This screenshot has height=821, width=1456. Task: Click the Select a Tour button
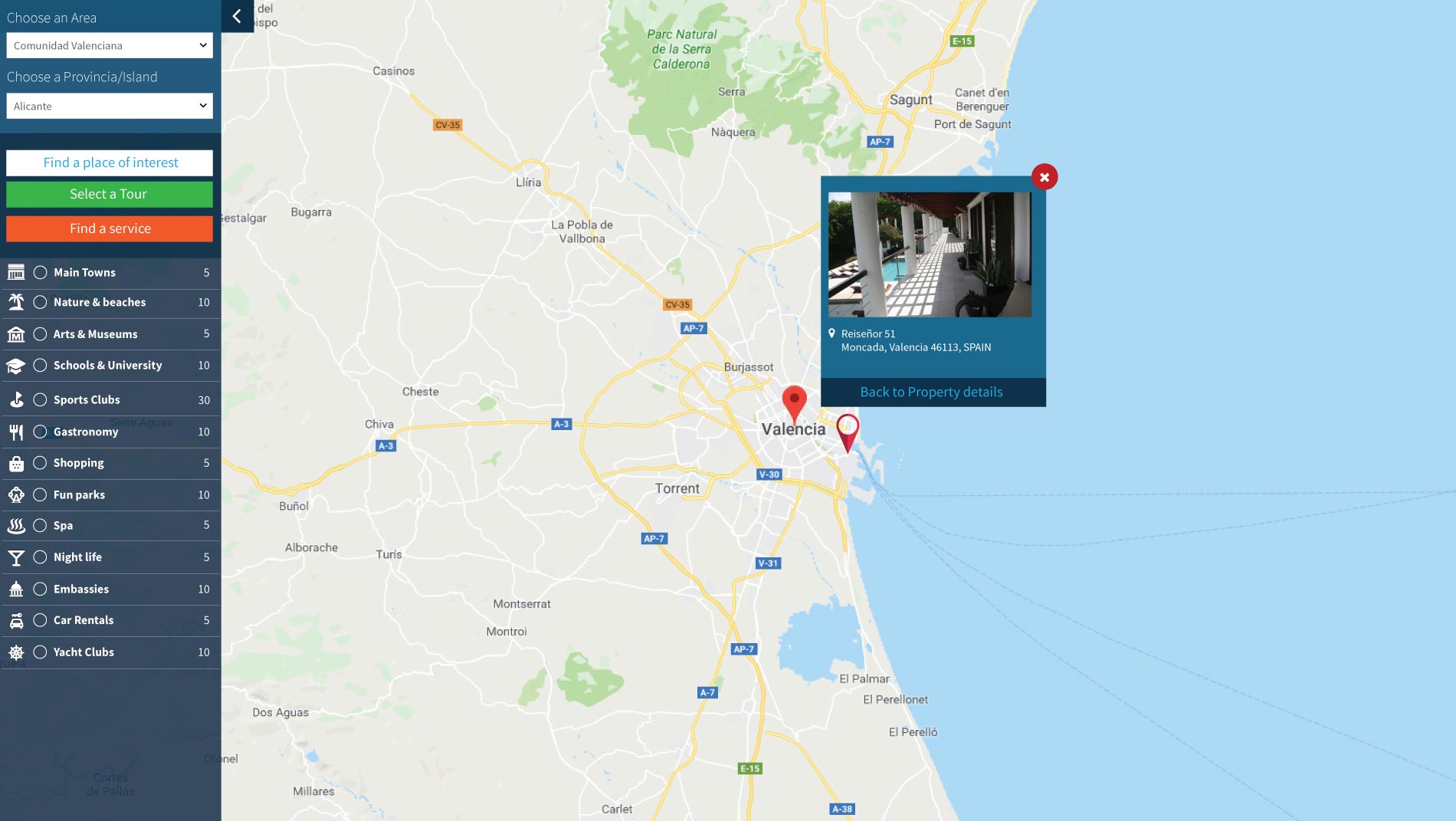click(x=110, y=194)
